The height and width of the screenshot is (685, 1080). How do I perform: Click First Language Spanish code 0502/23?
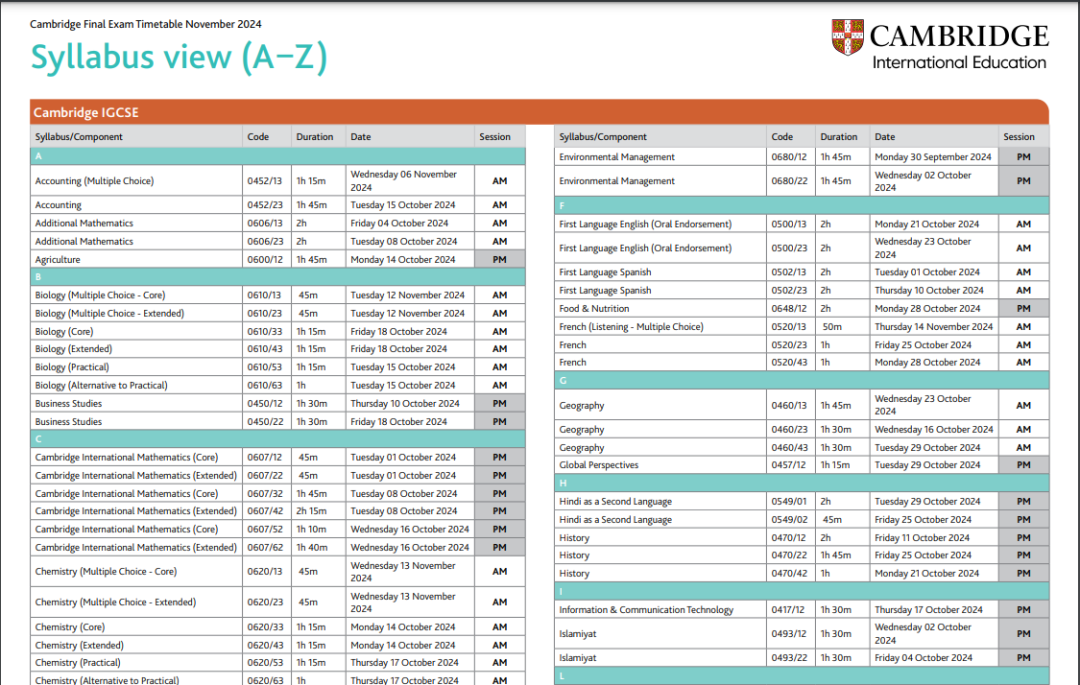click(789, 291)
